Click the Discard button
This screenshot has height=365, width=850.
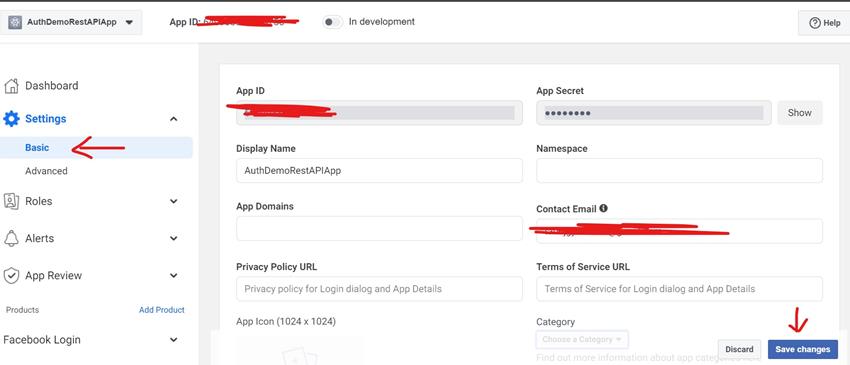tap(739, 349)
